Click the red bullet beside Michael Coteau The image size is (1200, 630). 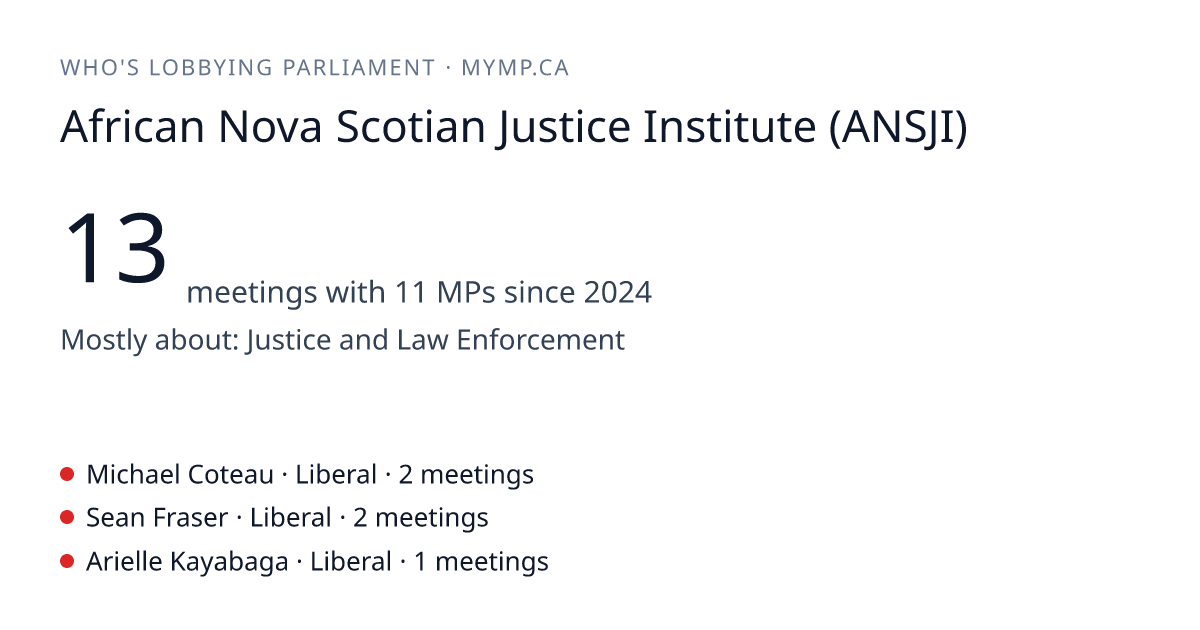pyautogui.click(x=67, y=474)
